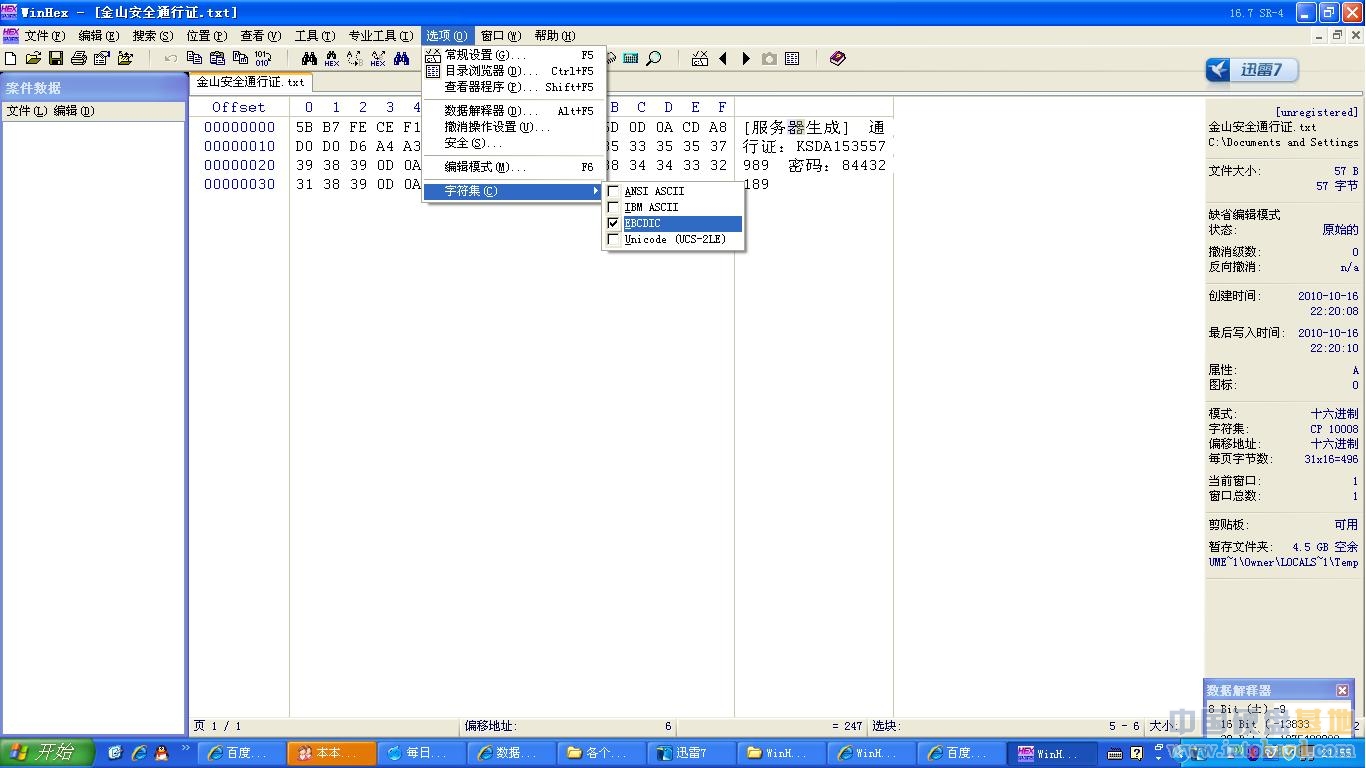
Task: Select 数据解释器 (D) menu entry
Action: 484,111
